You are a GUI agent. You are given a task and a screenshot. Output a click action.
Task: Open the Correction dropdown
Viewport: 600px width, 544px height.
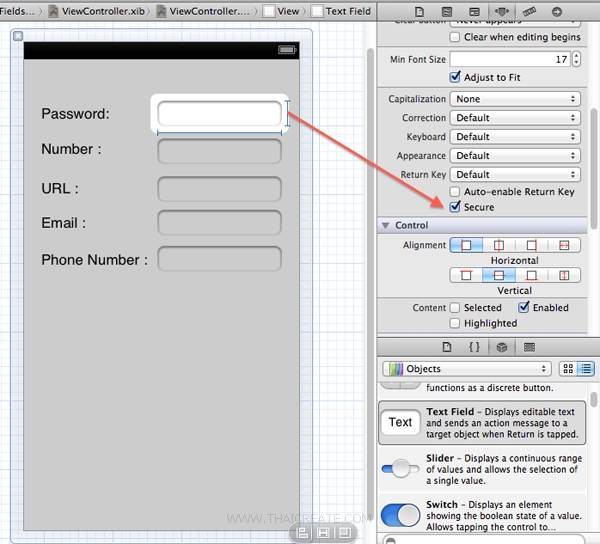515,117
